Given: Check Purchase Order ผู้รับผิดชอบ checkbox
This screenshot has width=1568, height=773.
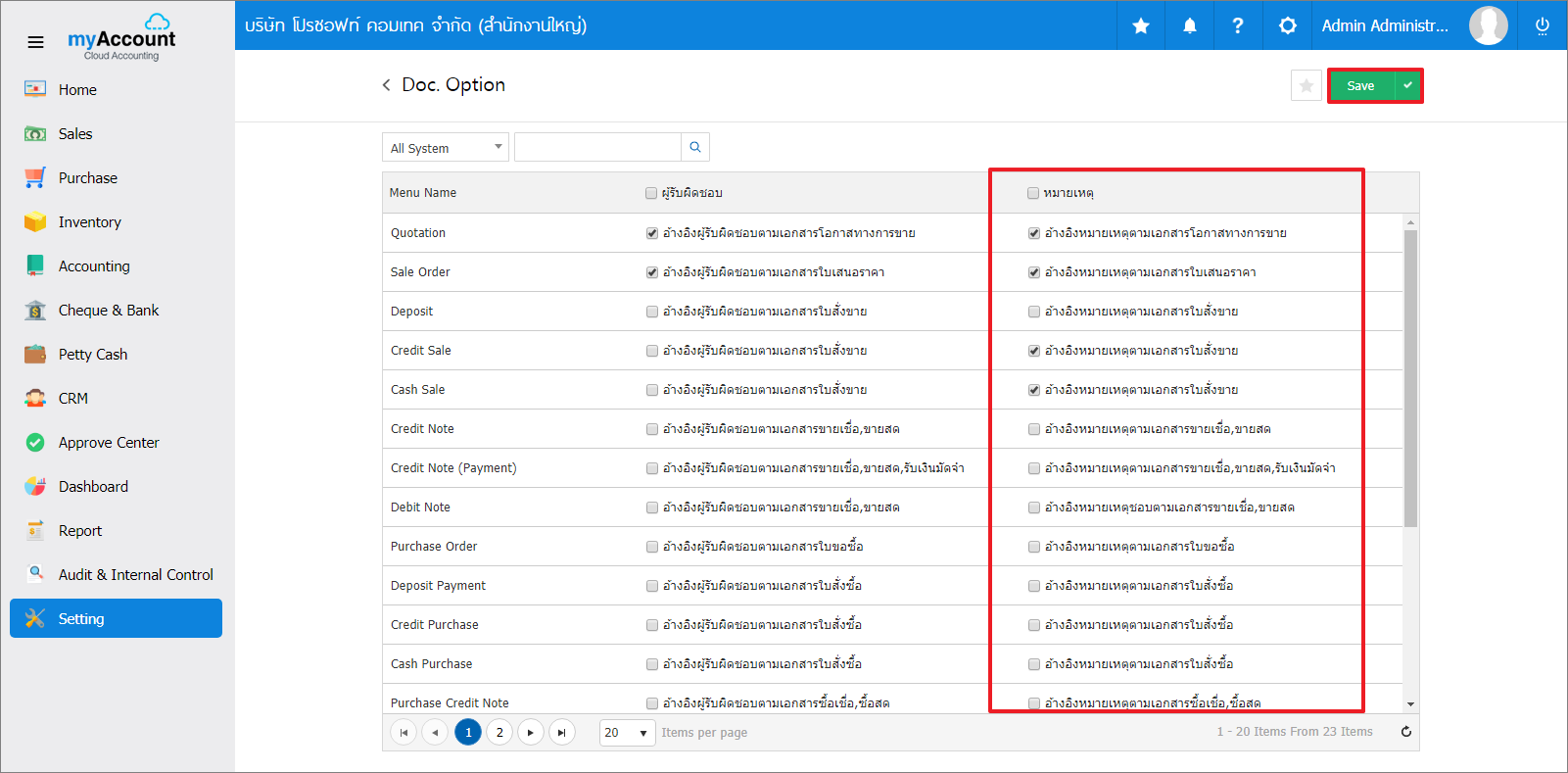Looking at the screenshot, I should click(652, 547).
